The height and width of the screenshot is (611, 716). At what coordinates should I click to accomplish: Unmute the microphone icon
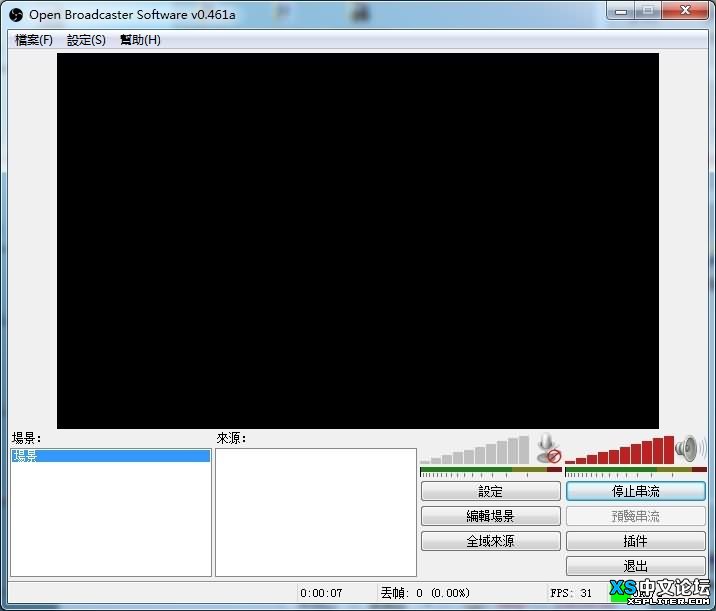548,448
